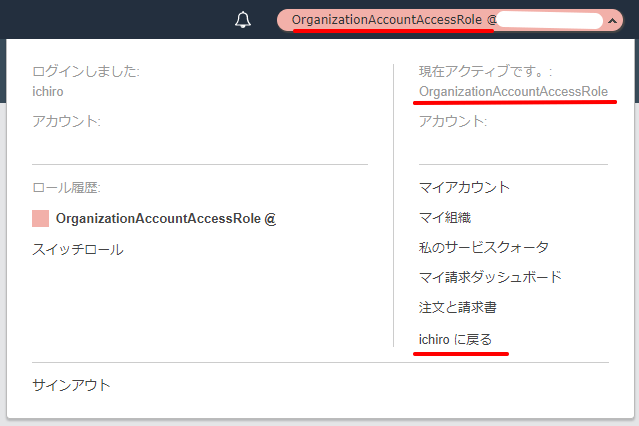Image resolution: width=639 pixels, height=426 pixels.
Task: Click the 現在アクティブです label
Action: (486, 71)
